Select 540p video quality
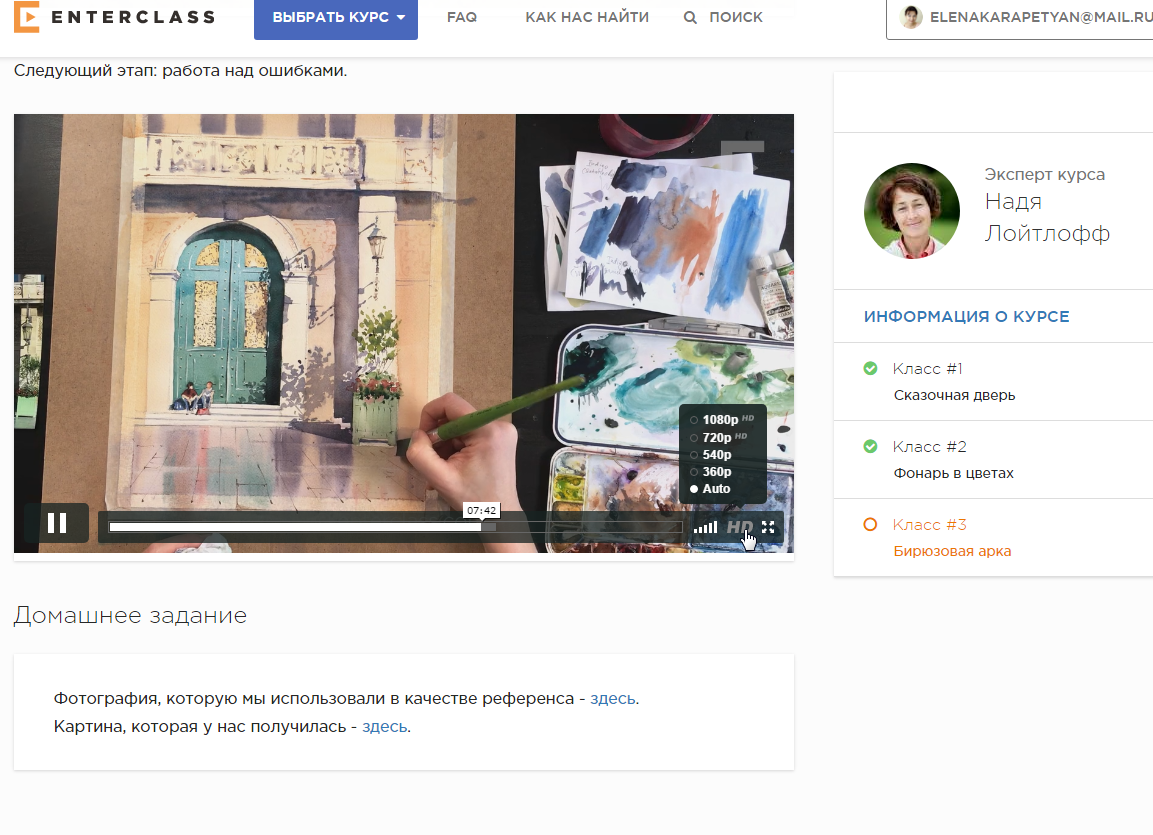Viewport: 1153px width, 835px height. point(710,455)
